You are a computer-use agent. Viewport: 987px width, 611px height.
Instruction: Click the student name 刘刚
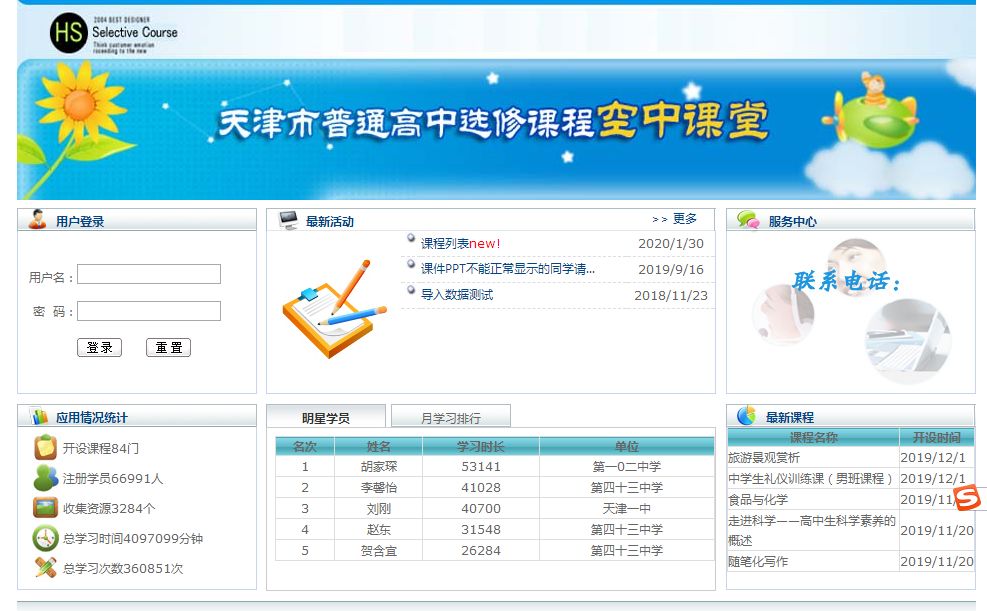(379, 508)
